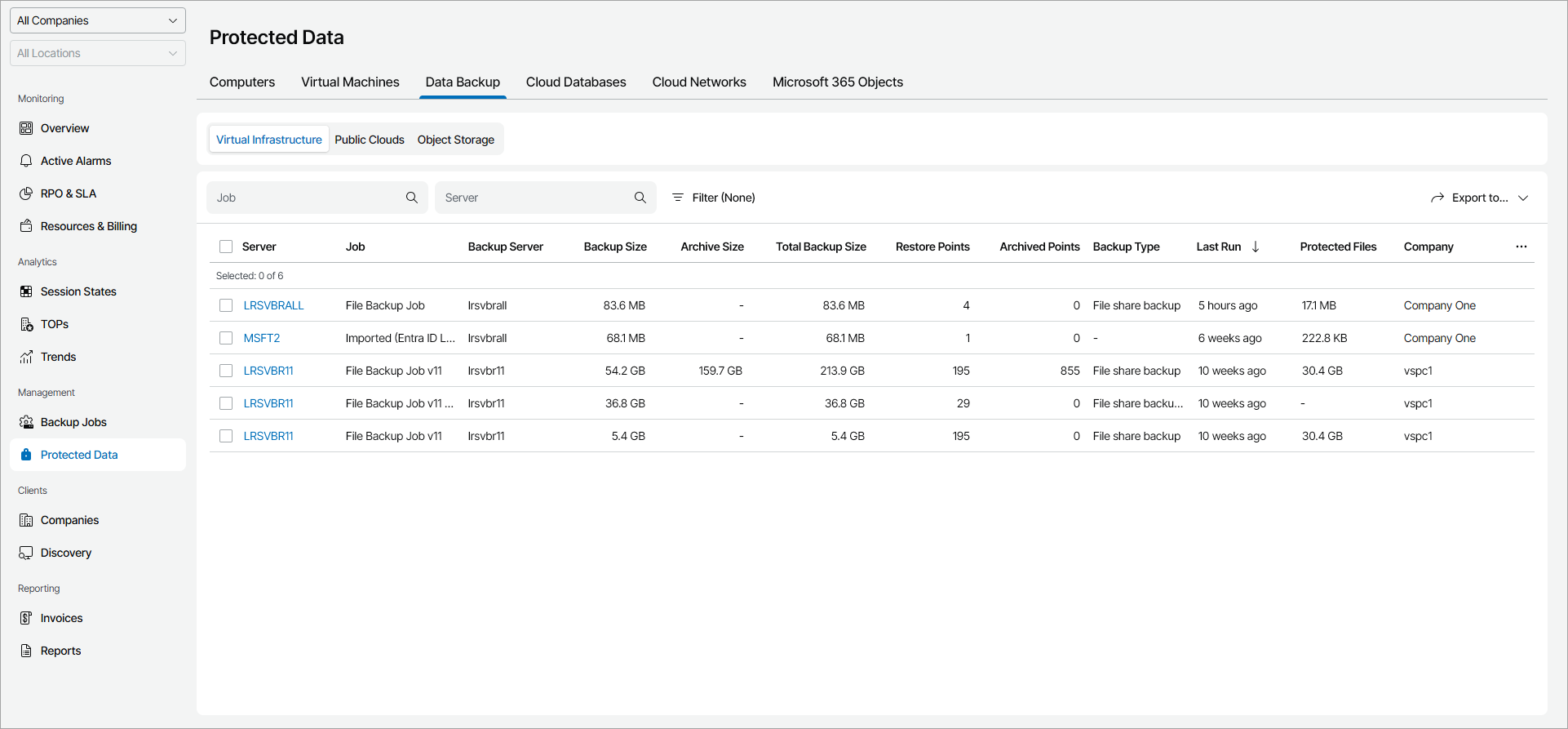Switch to the Virtual Machines tab
The height and width of the screenshot is (729, 1568).
(350, 82)
